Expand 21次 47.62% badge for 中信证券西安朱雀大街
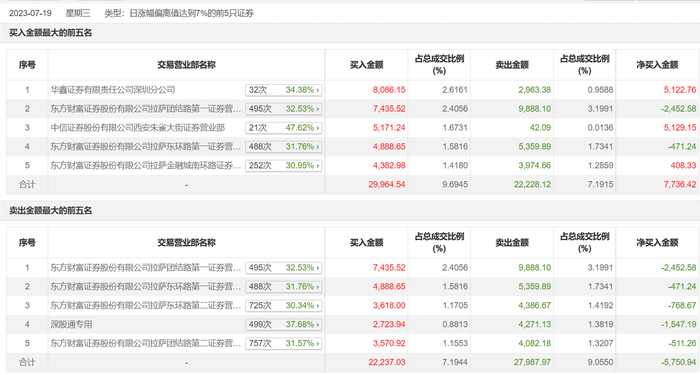The width and height of the screenshot is (700, 375). click(283, 128)
